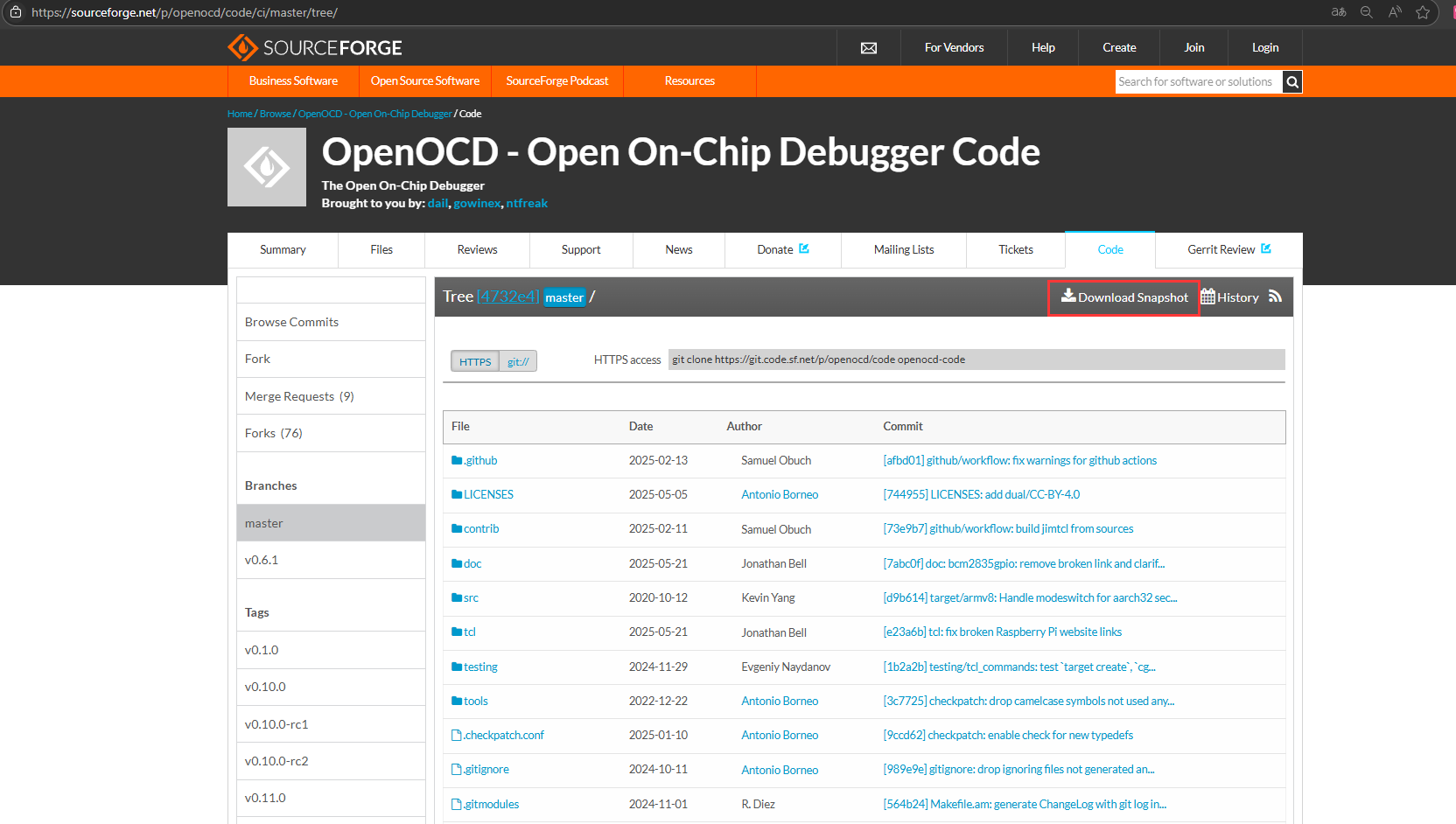
Task: Click the Download Snapshot button
Action: (x=1124, y=297)
